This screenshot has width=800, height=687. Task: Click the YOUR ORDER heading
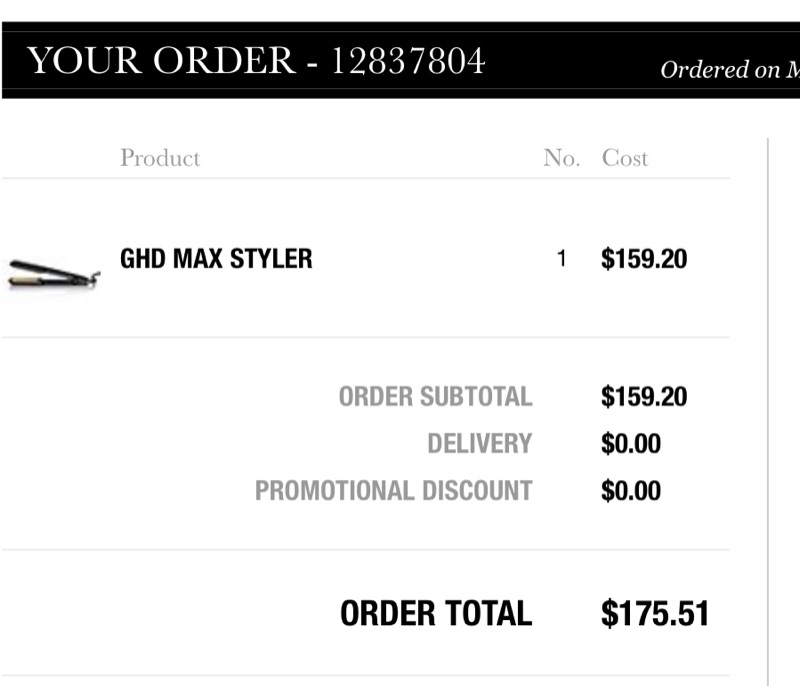click(160, 62)
